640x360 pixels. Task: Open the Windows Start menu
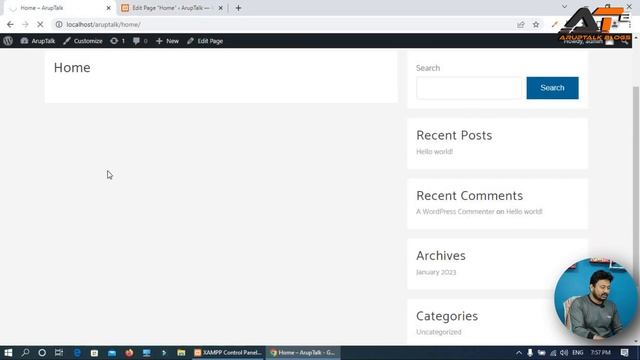8,353
